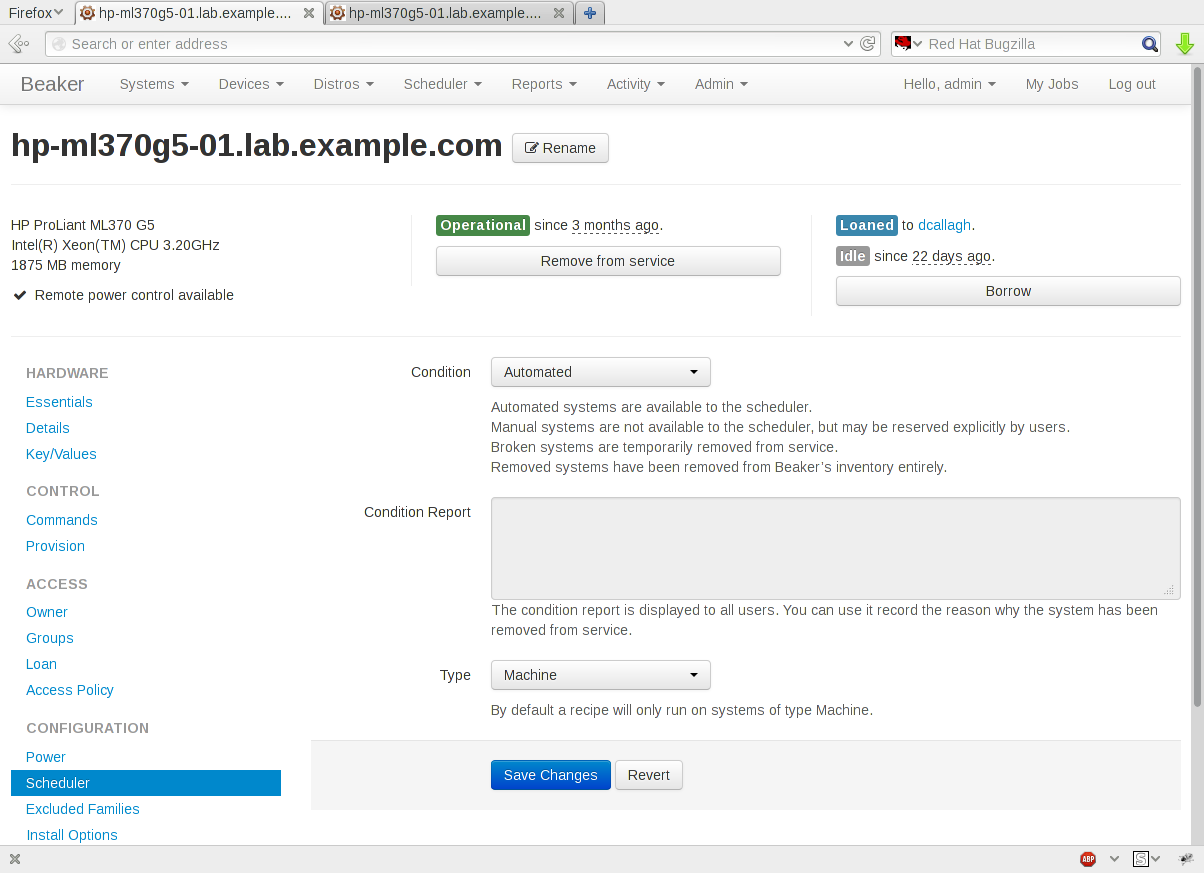Open a new tab with the plus icon
The image size is (1204, 873).
(x=590, y=13)
